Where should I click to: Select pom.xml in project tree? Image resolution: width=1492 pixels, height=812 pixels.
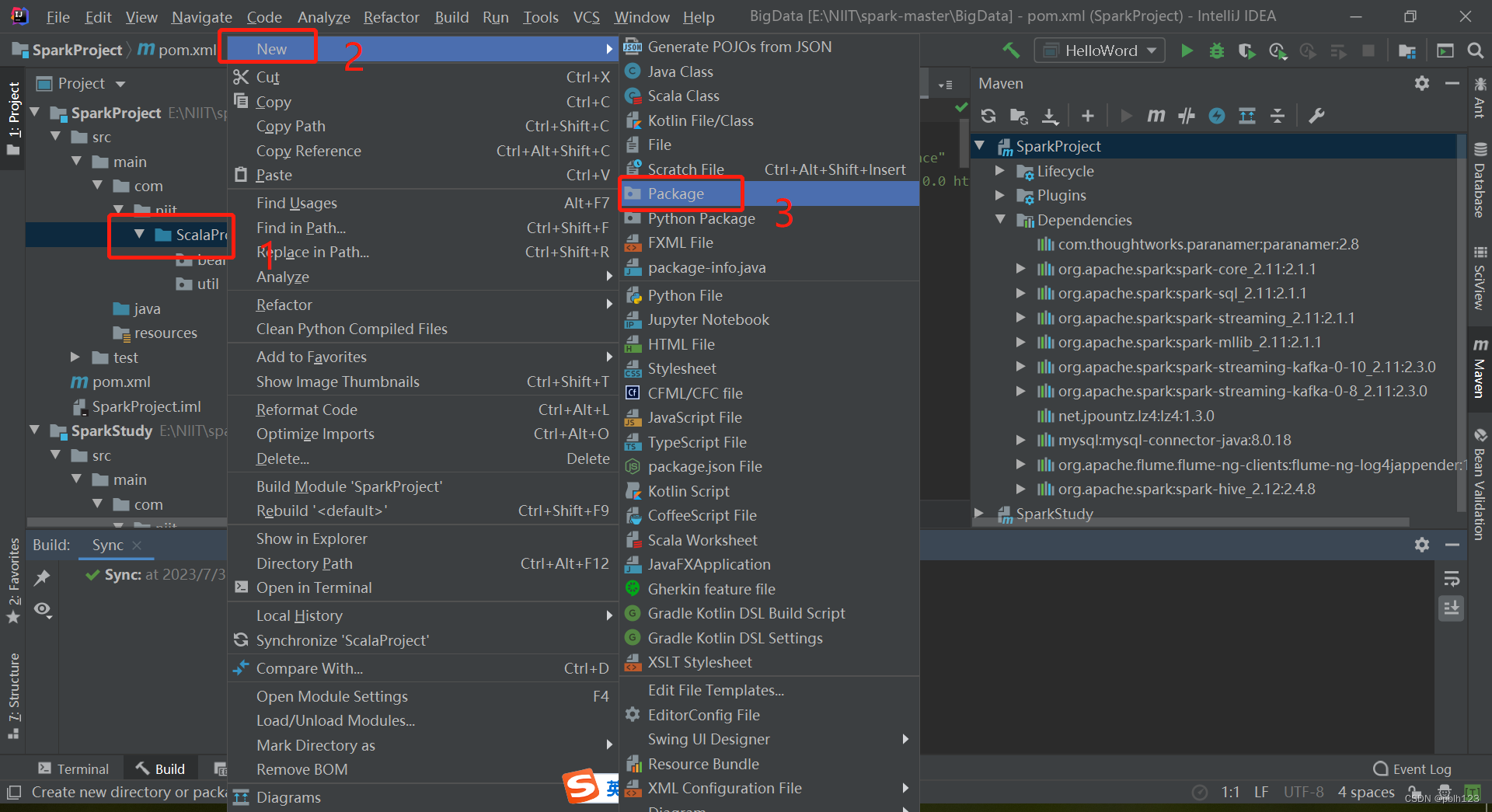[120, 382]
